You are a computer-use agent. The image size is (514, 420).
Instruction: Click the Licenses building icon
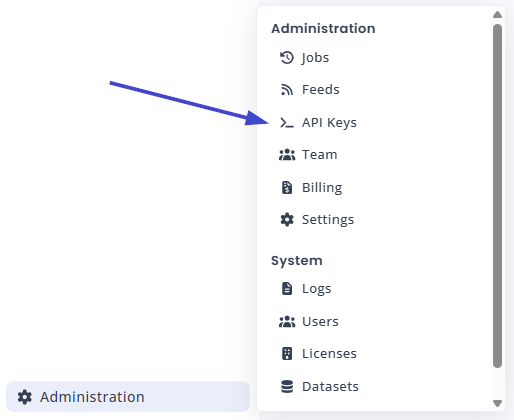287,354
